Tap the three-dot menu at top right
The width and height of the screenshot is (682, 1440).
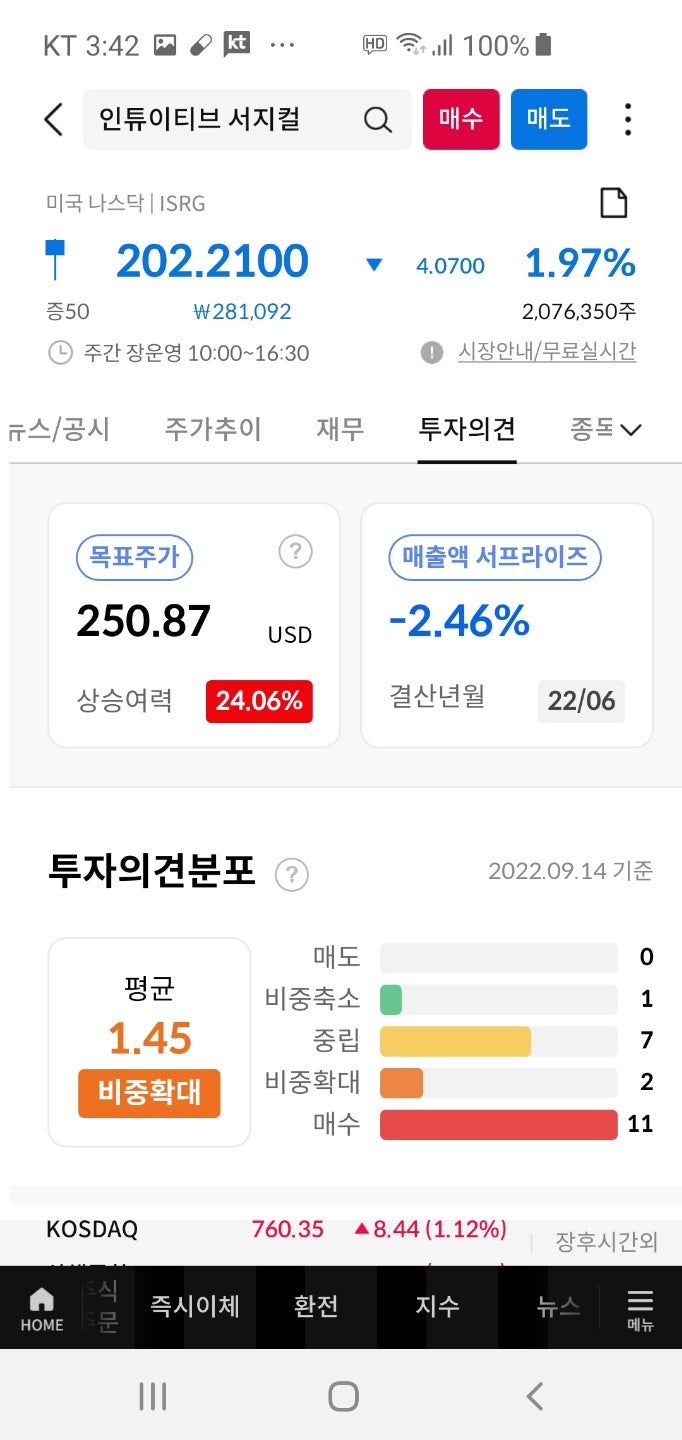tap(627, 119)
